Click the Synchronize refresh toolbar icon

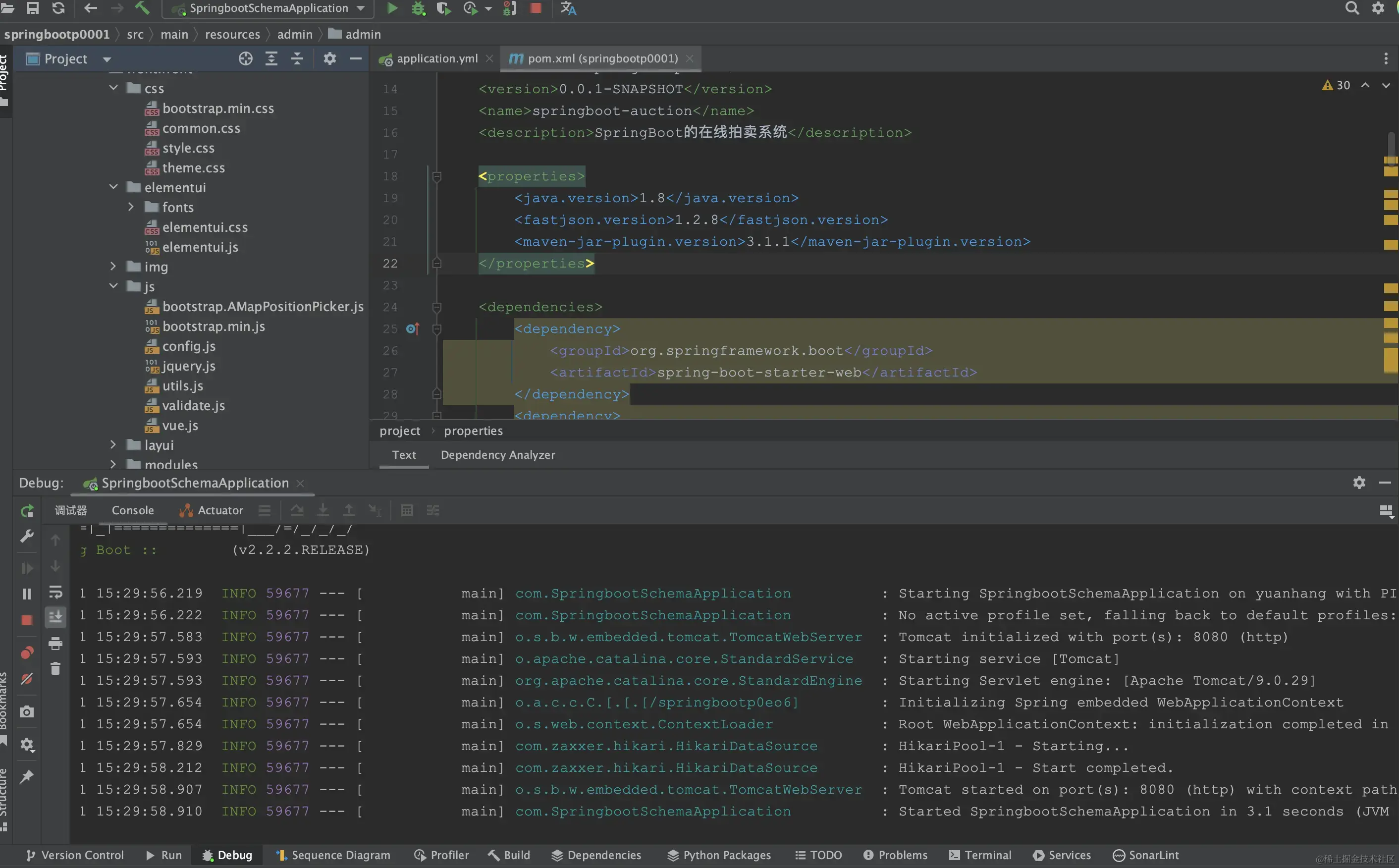[58, 8]
